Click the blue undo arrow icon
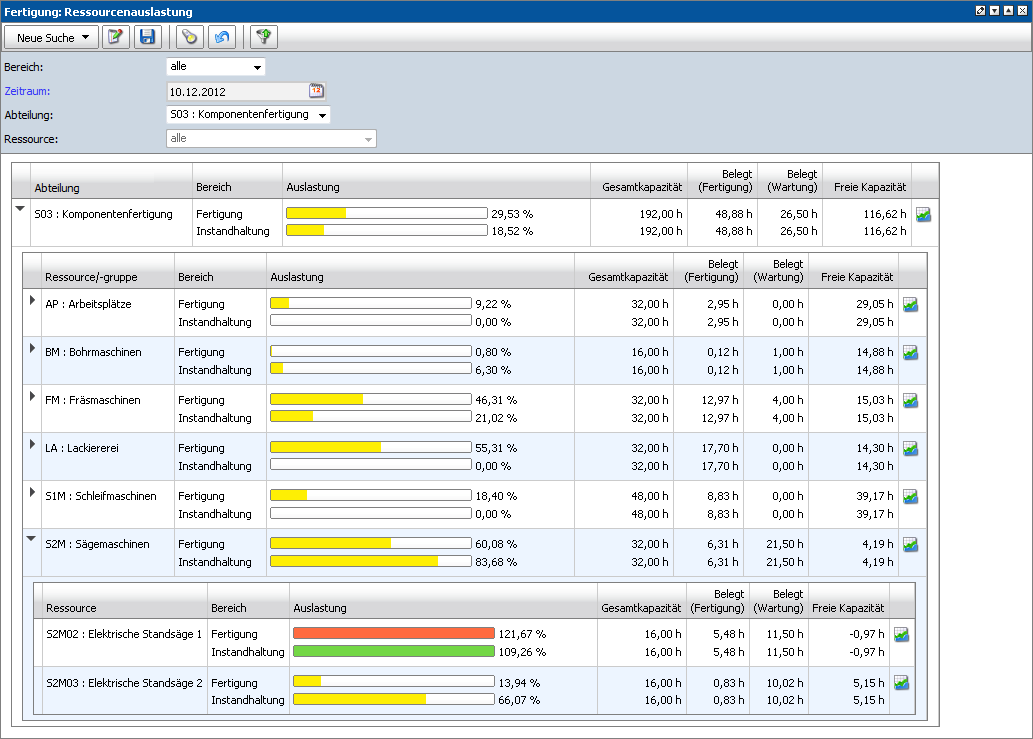This screenshot has width=1033, height=739. (x=221, y=37)
